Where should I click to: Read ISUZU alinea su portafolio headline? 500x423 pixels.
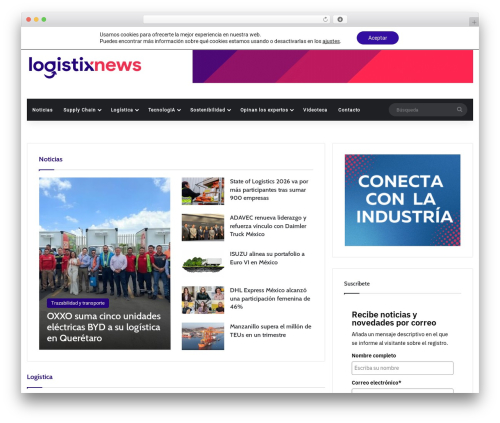tap(267, 258)
